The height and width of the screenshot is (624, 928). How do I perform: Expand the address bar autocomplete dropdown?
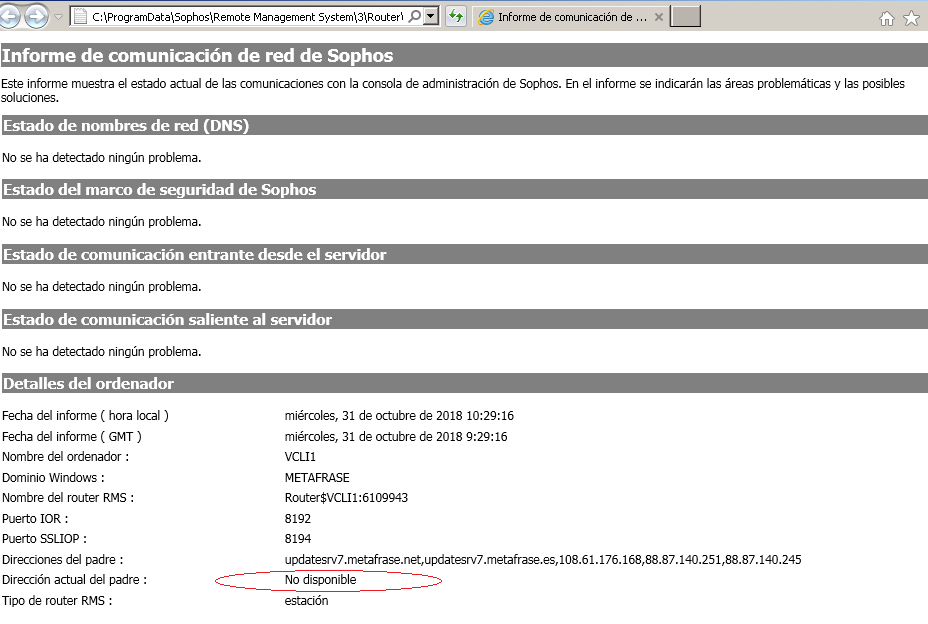pyautogui.click(x=432, y=17)
